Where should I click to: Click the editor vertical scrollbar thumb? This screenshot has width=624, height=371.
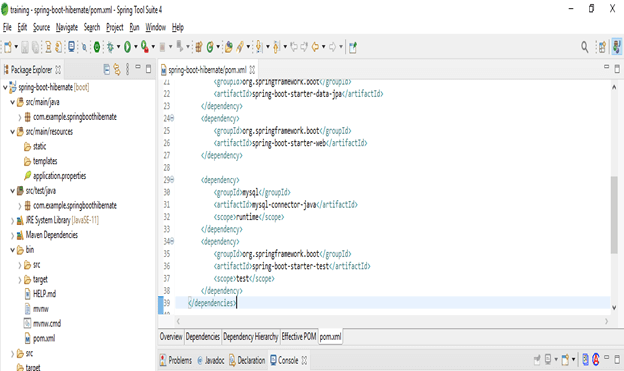tap(614, 214)
